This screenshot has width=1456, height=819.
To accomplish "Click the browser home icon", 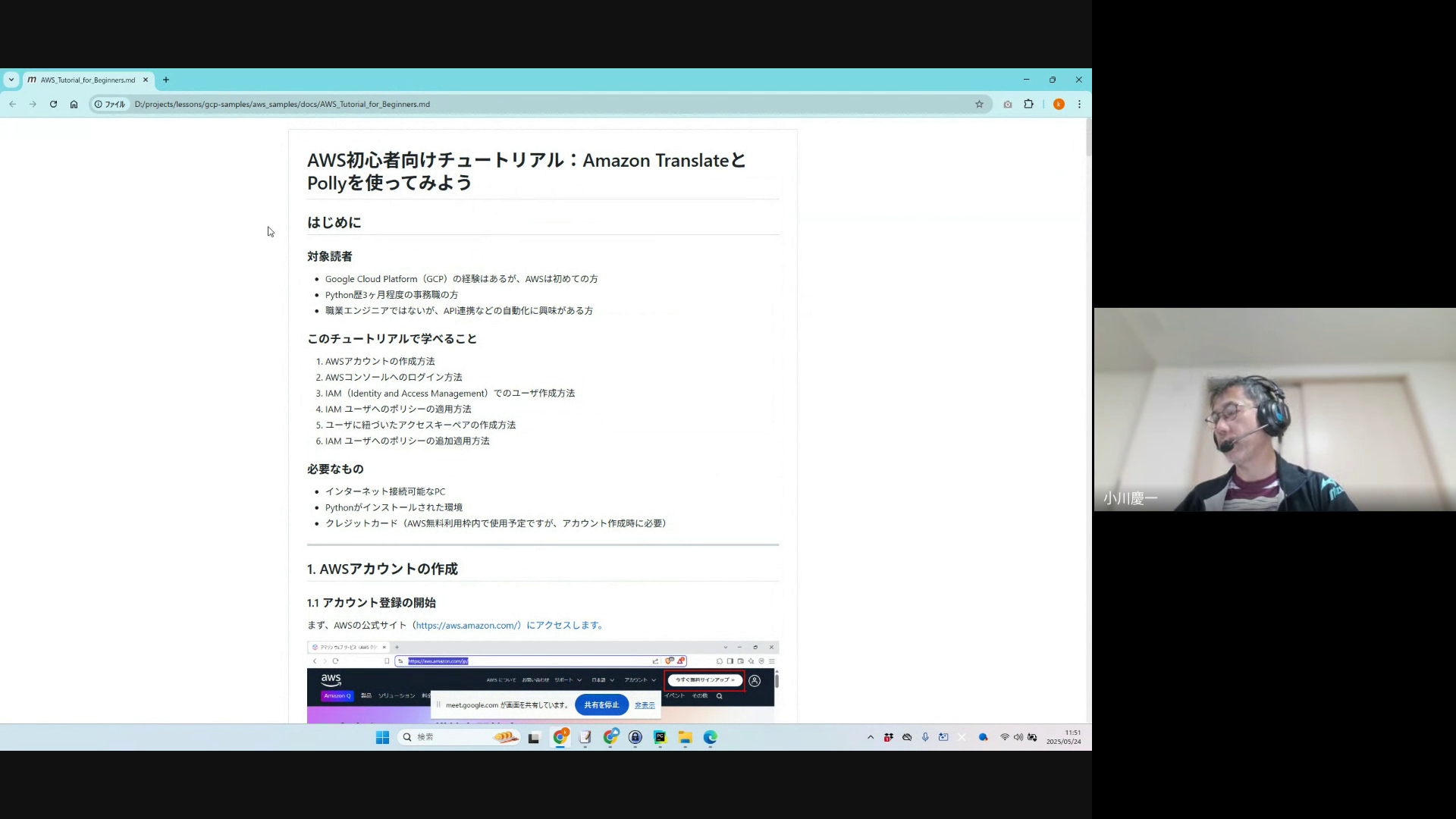I will [x=74, y=105].
